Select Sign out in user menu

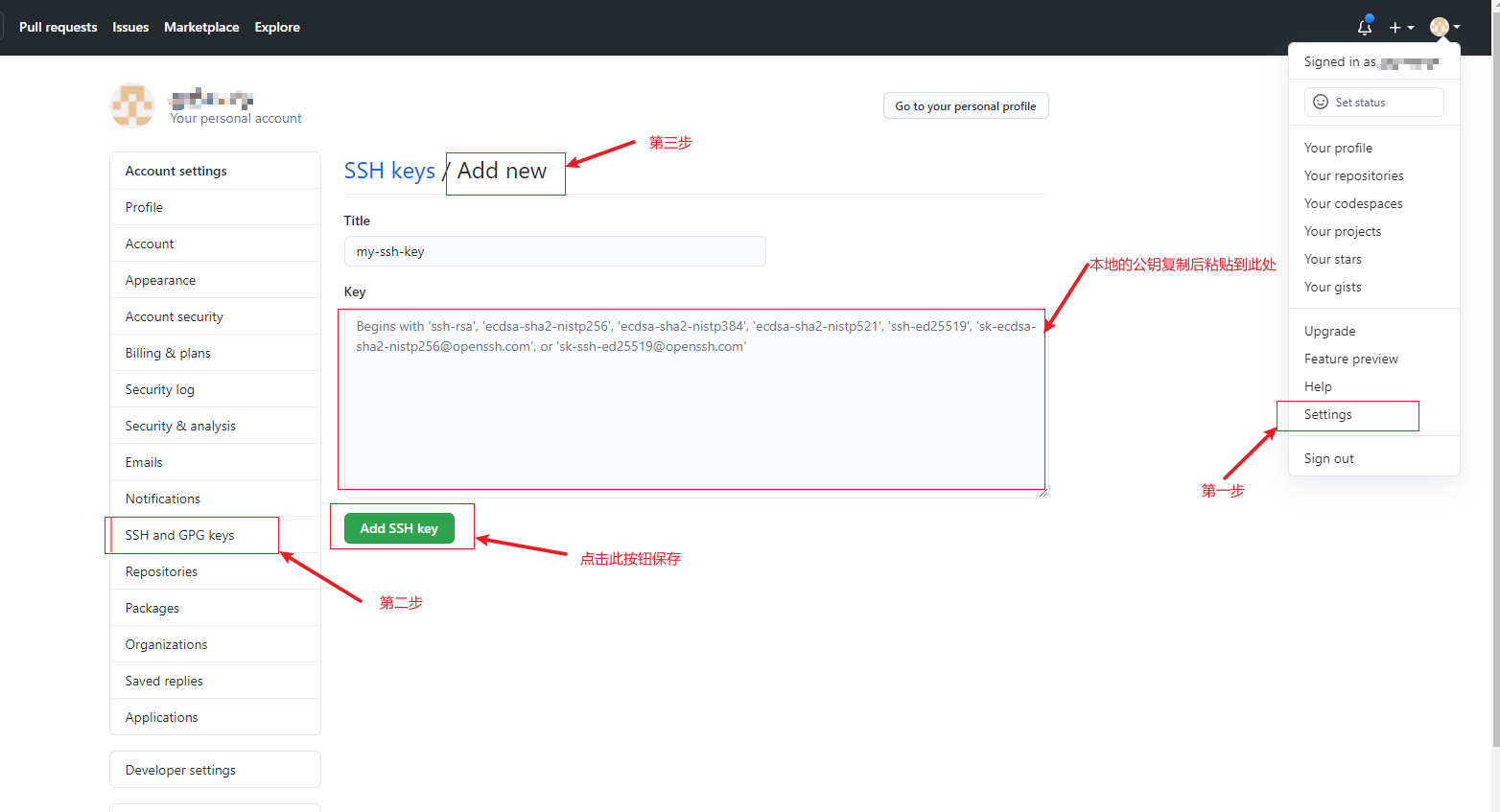pyautogui.click(x=1328, y=459)
